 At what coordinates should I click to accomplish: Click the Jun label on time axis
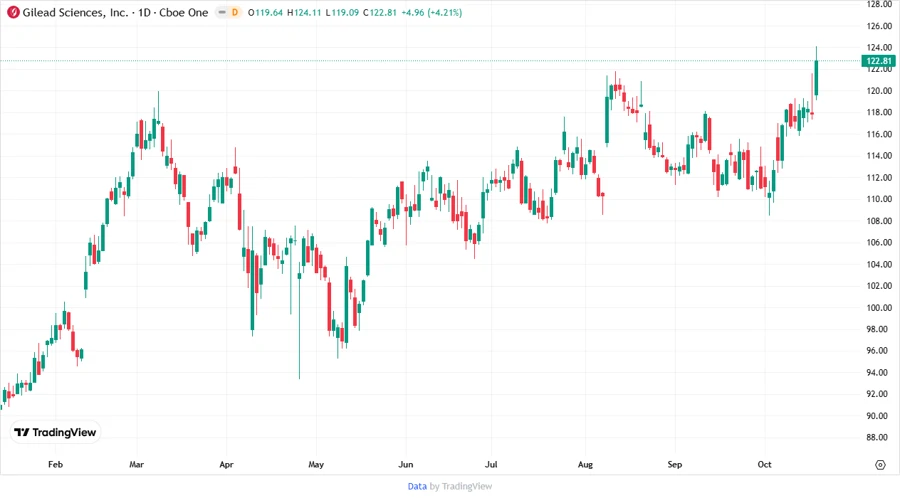tap(406, 464)
